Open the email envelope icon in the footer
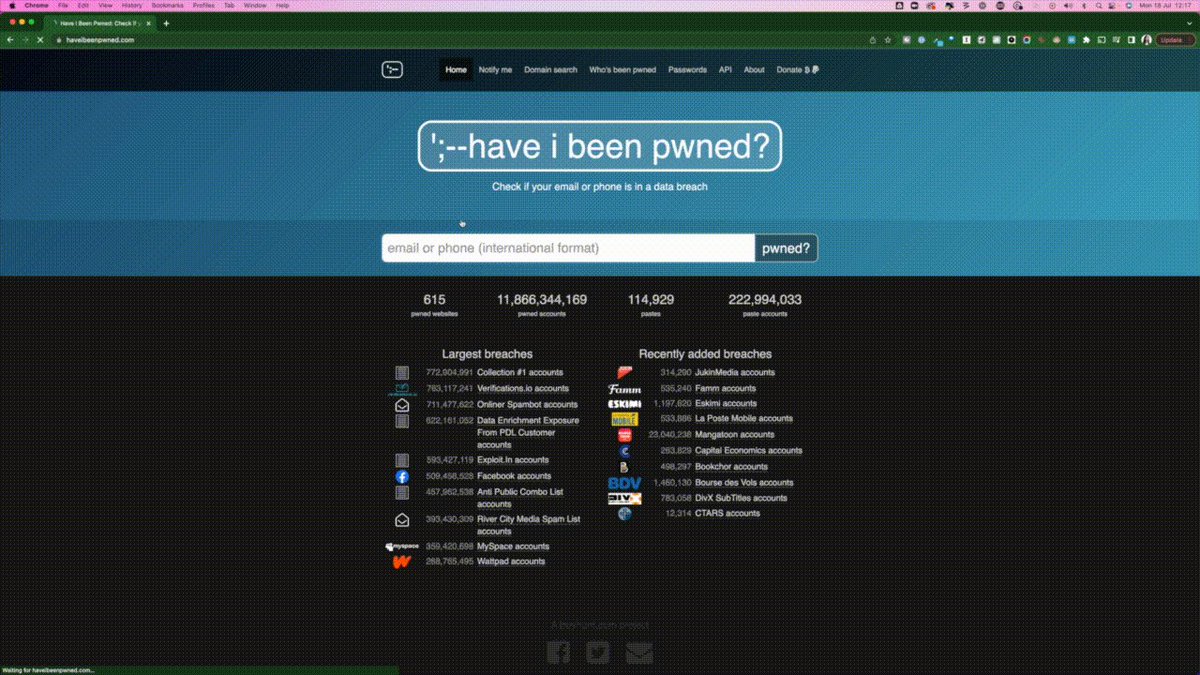The width and height of the screenshot is (1200, 675). [x=640, y=652]
